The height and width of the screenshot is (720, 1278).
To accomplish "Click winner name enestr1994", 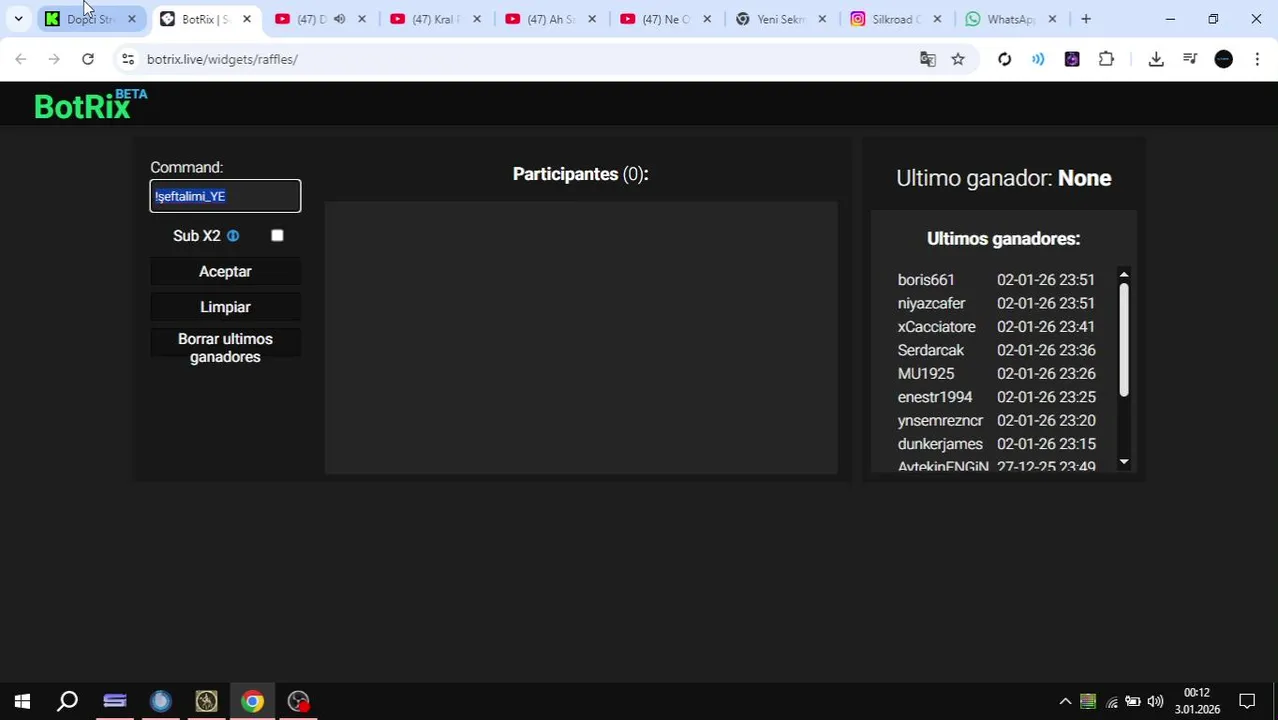I will coord(935,397).
